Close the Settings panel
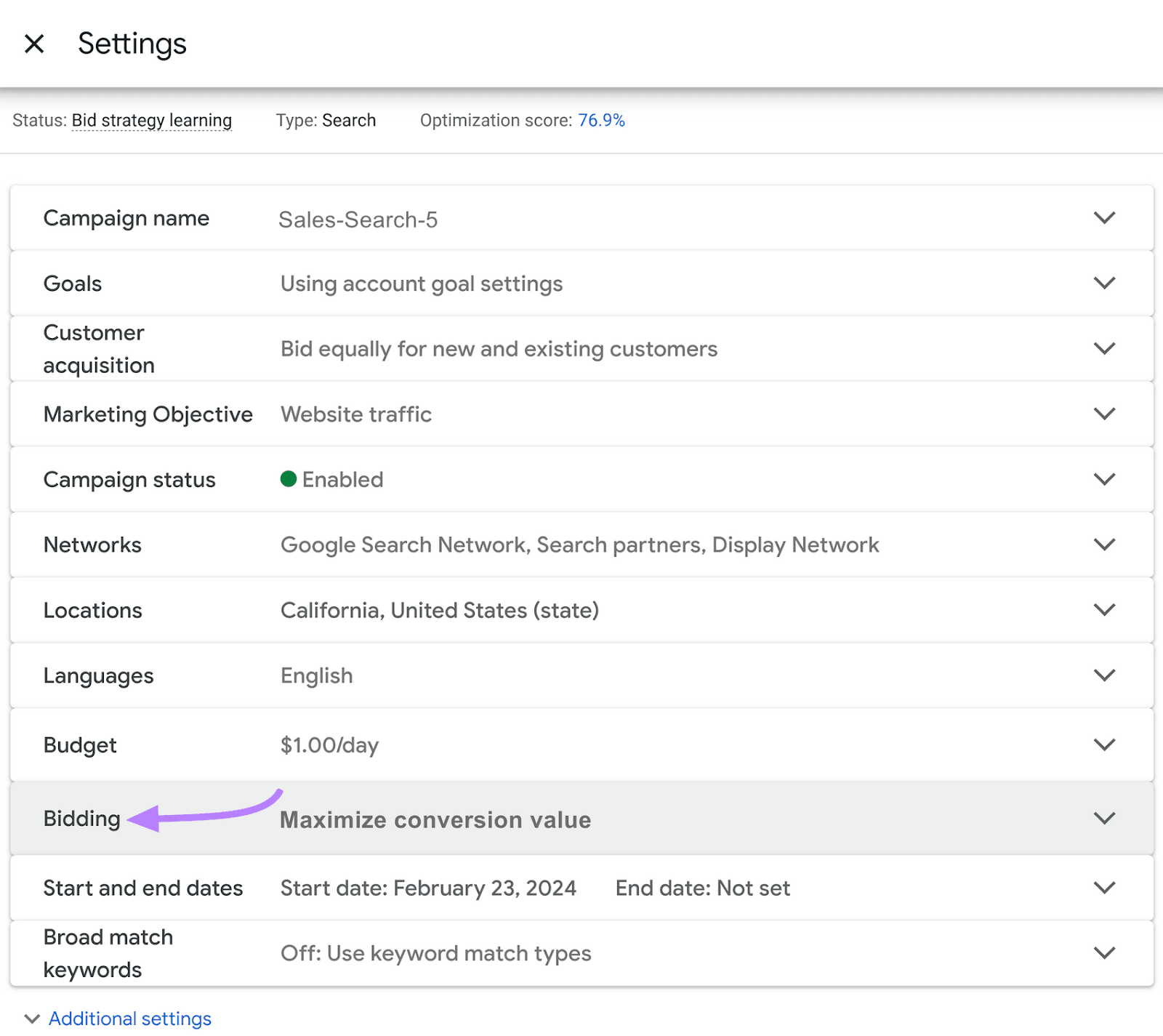Screen dimensions: 1163x1036 [x=33, y=44]
